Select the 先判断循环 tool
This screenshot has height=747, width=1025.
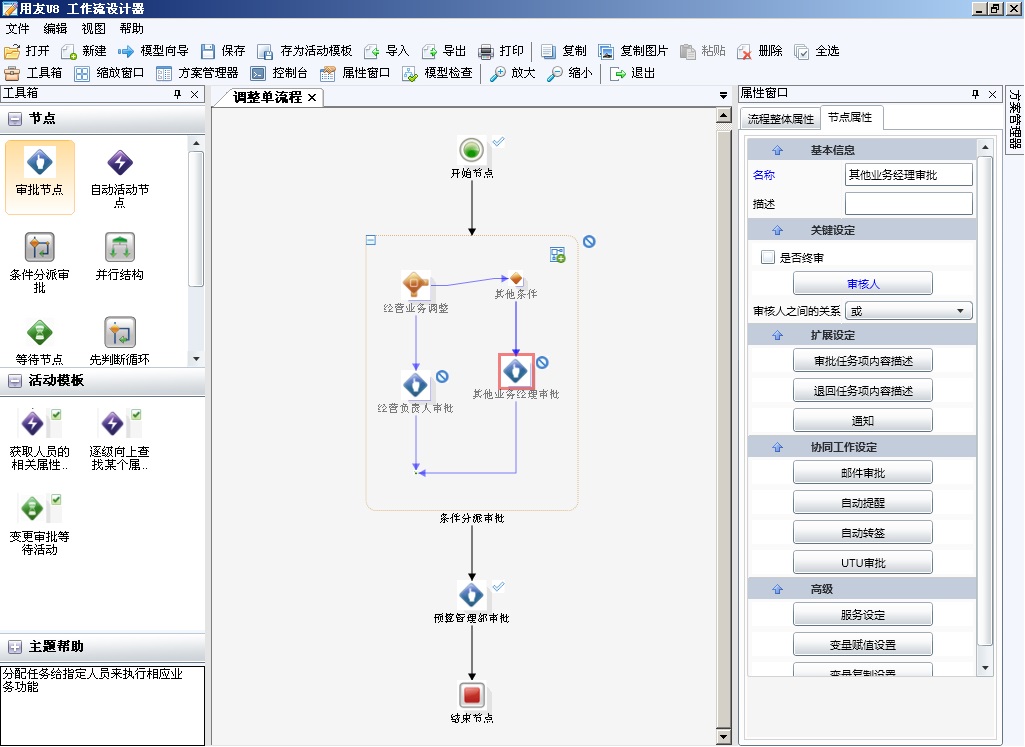[120, 341]
